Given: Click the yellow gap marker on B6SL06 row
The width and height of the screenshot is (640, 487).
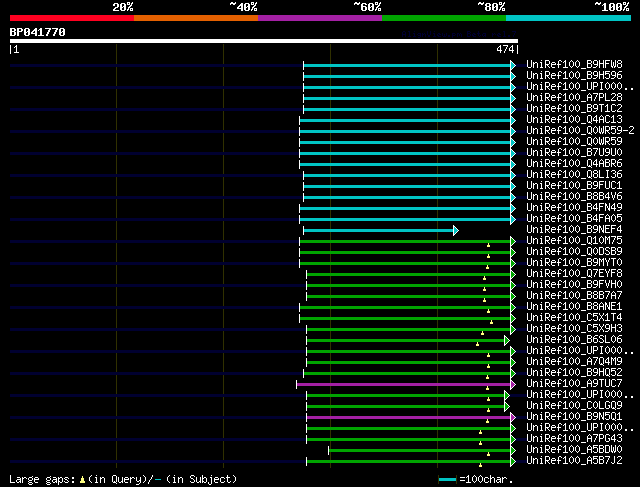Looking at the screenshot, I should click(478, 343).
